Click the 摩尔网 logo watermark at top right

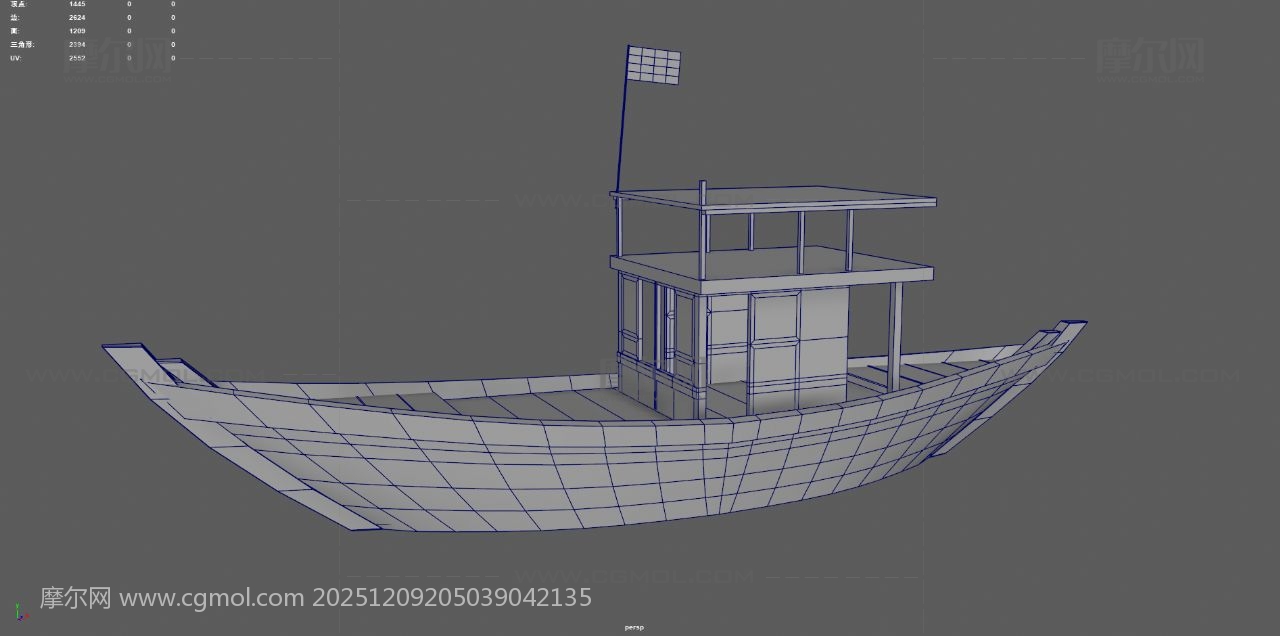1150,55
